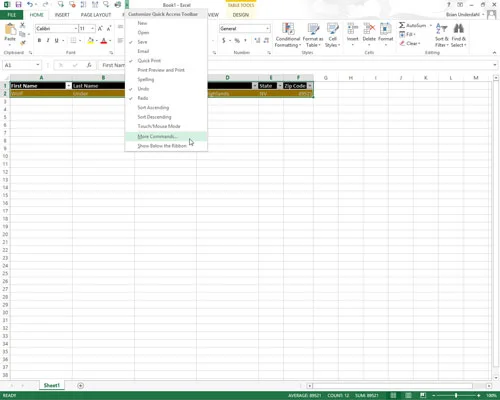Screen dimensions: 500x400
Task: Switch to the Insert ribbon tab
Action: 62,15
